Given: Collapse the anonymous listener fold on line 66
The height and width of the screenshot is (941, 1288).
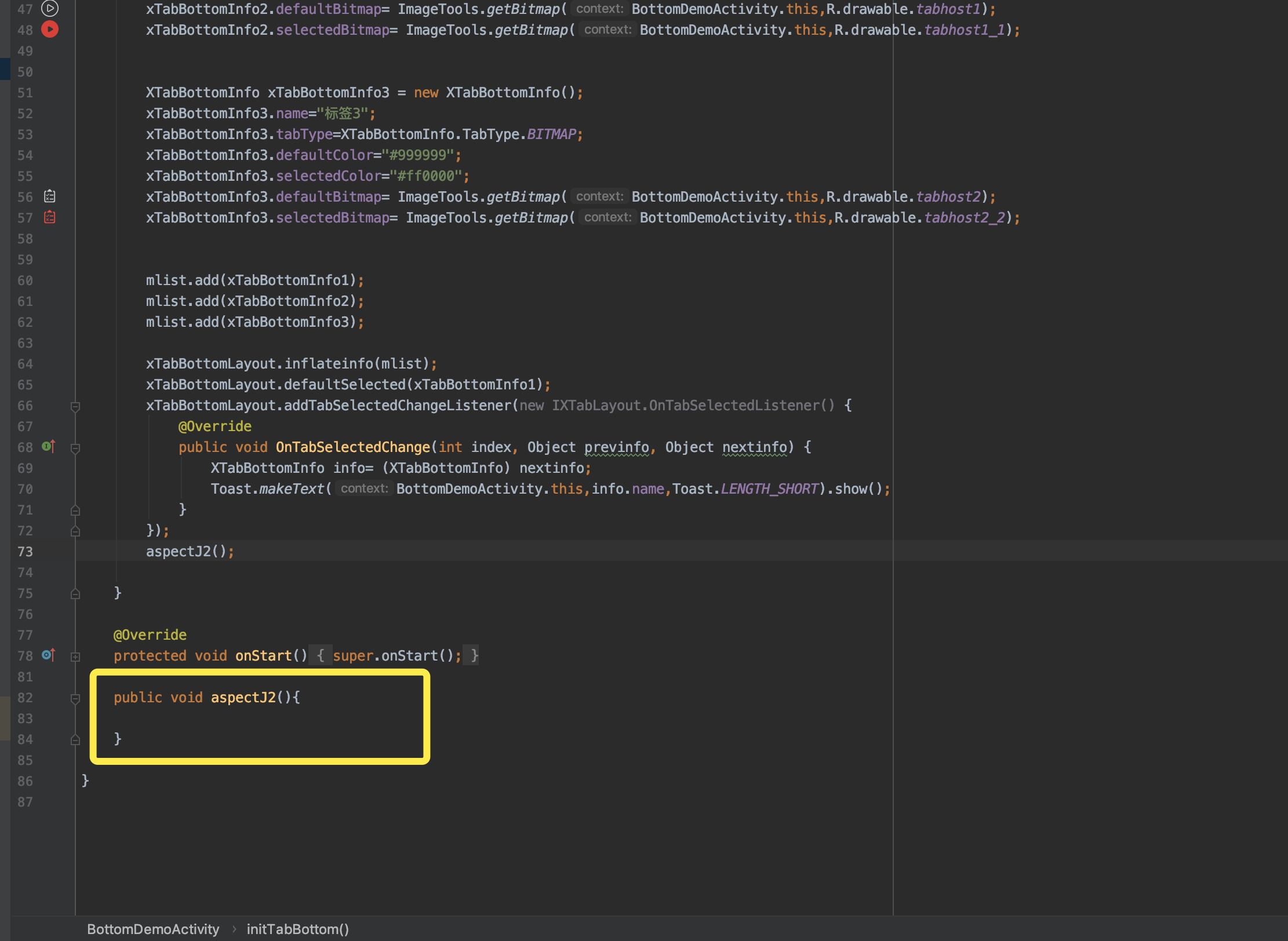Looking at the screenshot, I should [75, 406].
